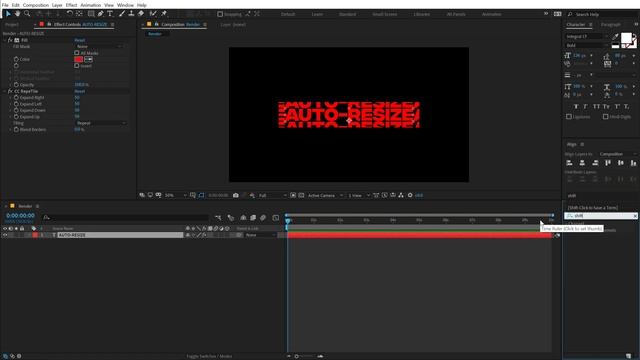Select the Puppet Pin tool

[x=164, y=14]
